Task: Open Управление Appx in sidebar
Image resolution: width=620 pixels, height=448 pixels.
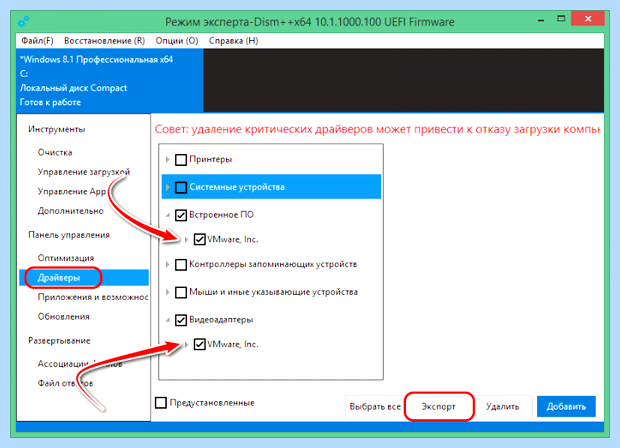Action: (72, 191)
